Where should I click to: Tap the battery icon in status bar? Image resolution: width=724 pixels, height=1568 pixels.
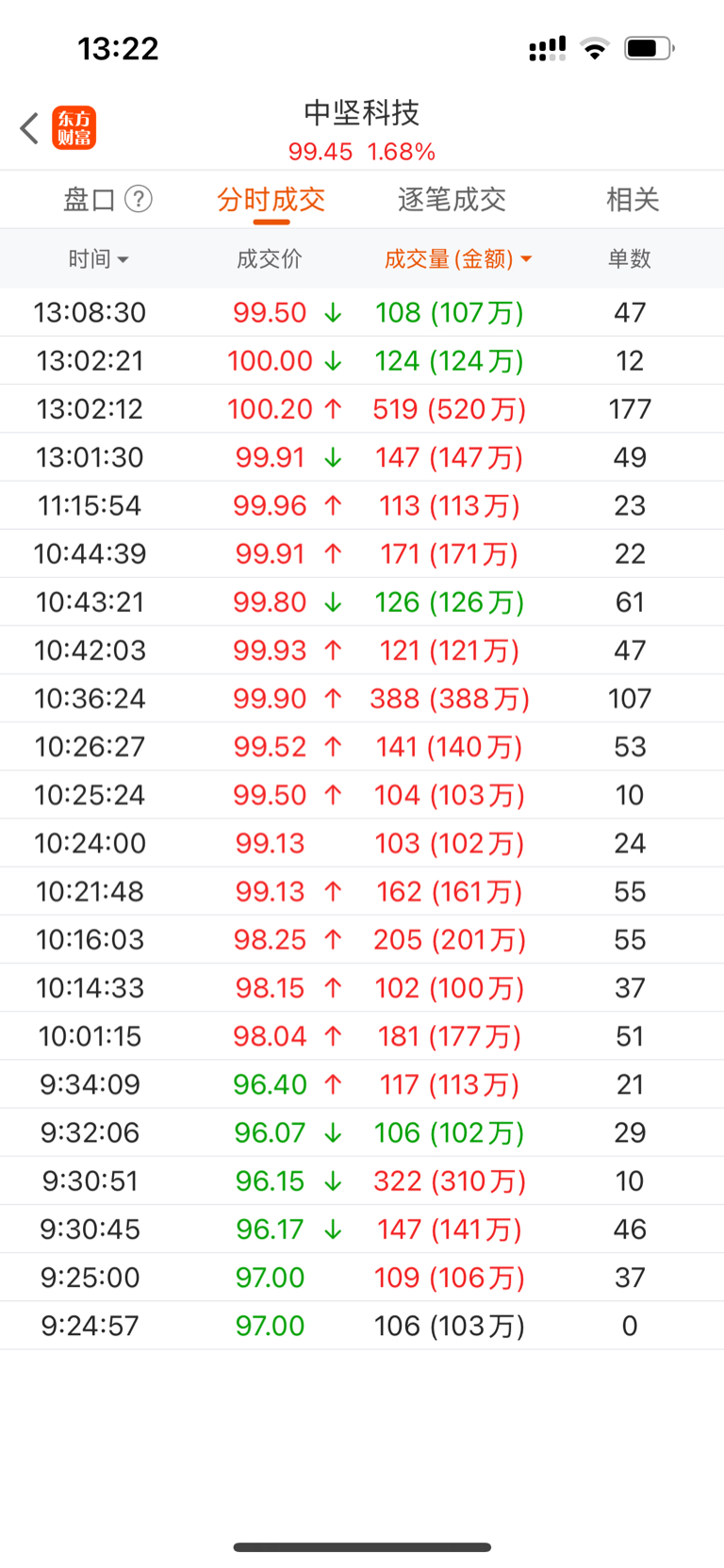pos(650,48)
